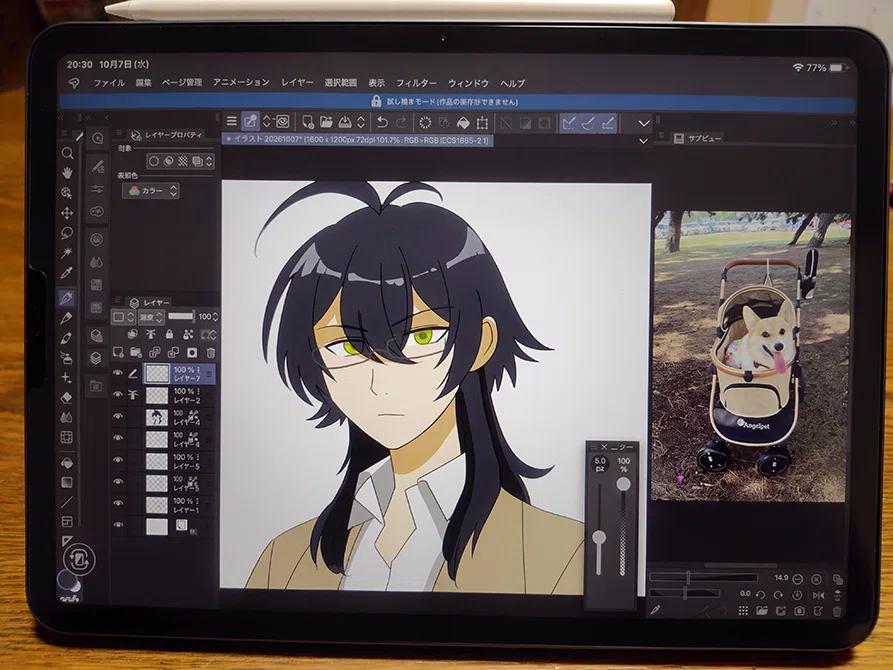Hide layer レイヤー7 with eye icon
Image resolution: width=893 pixels, height=670 pixels.
pyautogui.click(x=118, y=373)
